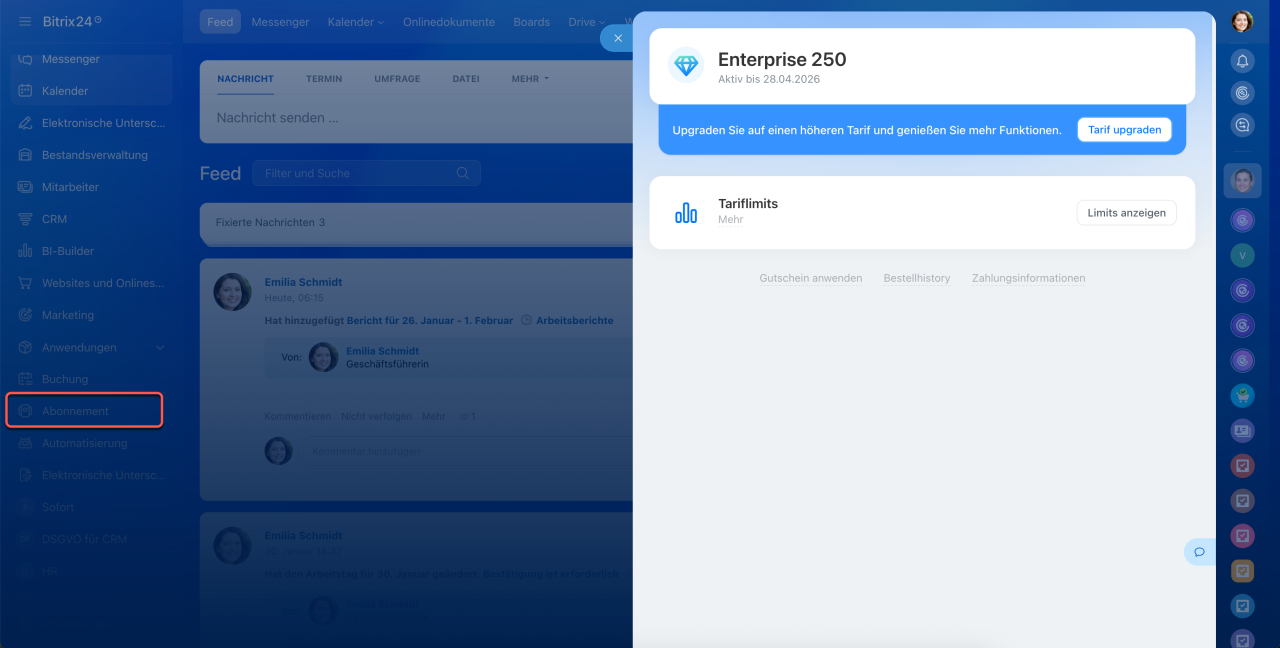Open the Gutschein anwenden link
Viewport: 1280px width, 648px height.
[811, 278]
